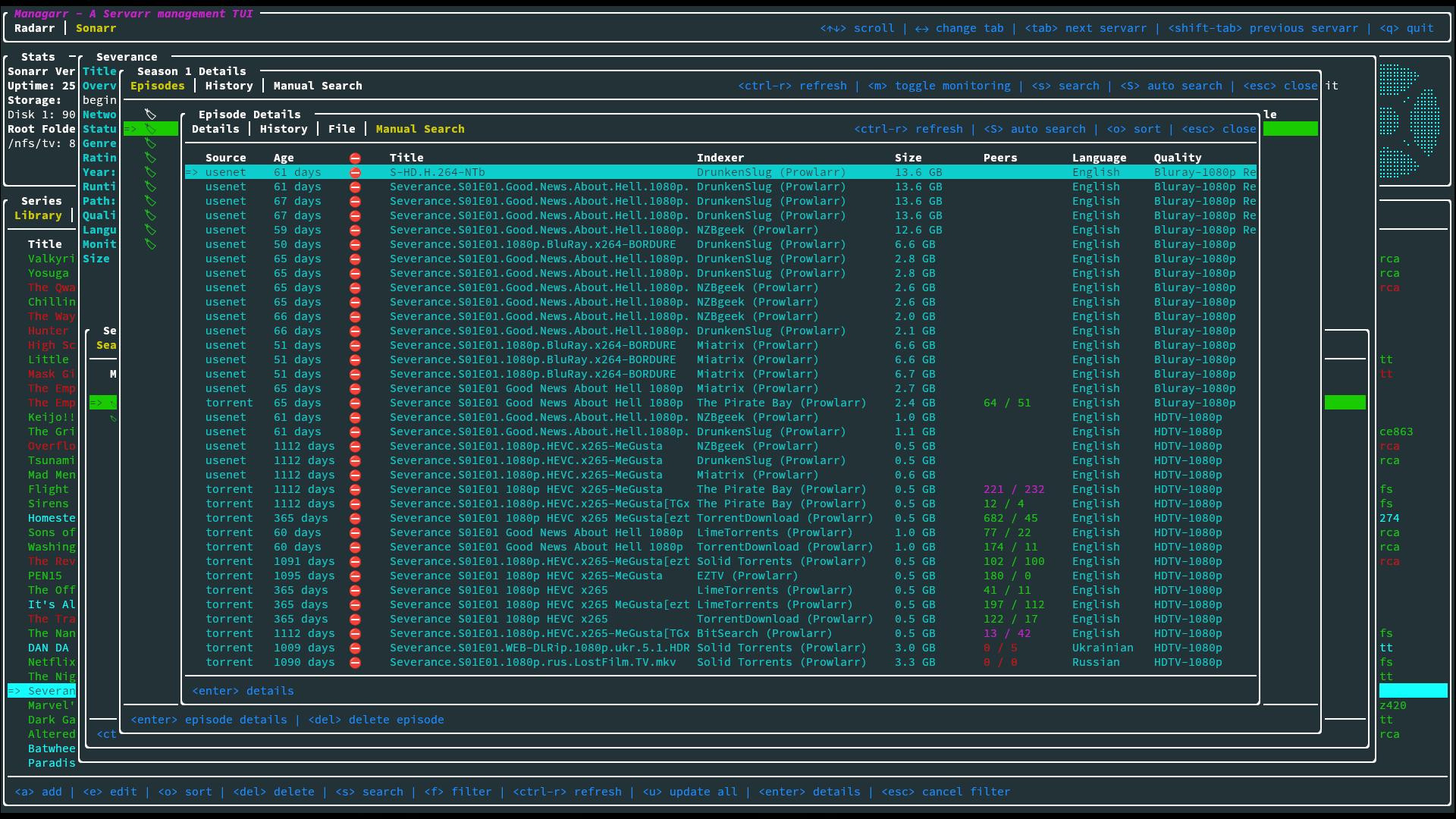Click the rejected icon on the 59 days usenet row
This screenshot has width=1456, height=819.
click(x=355, y=231)
